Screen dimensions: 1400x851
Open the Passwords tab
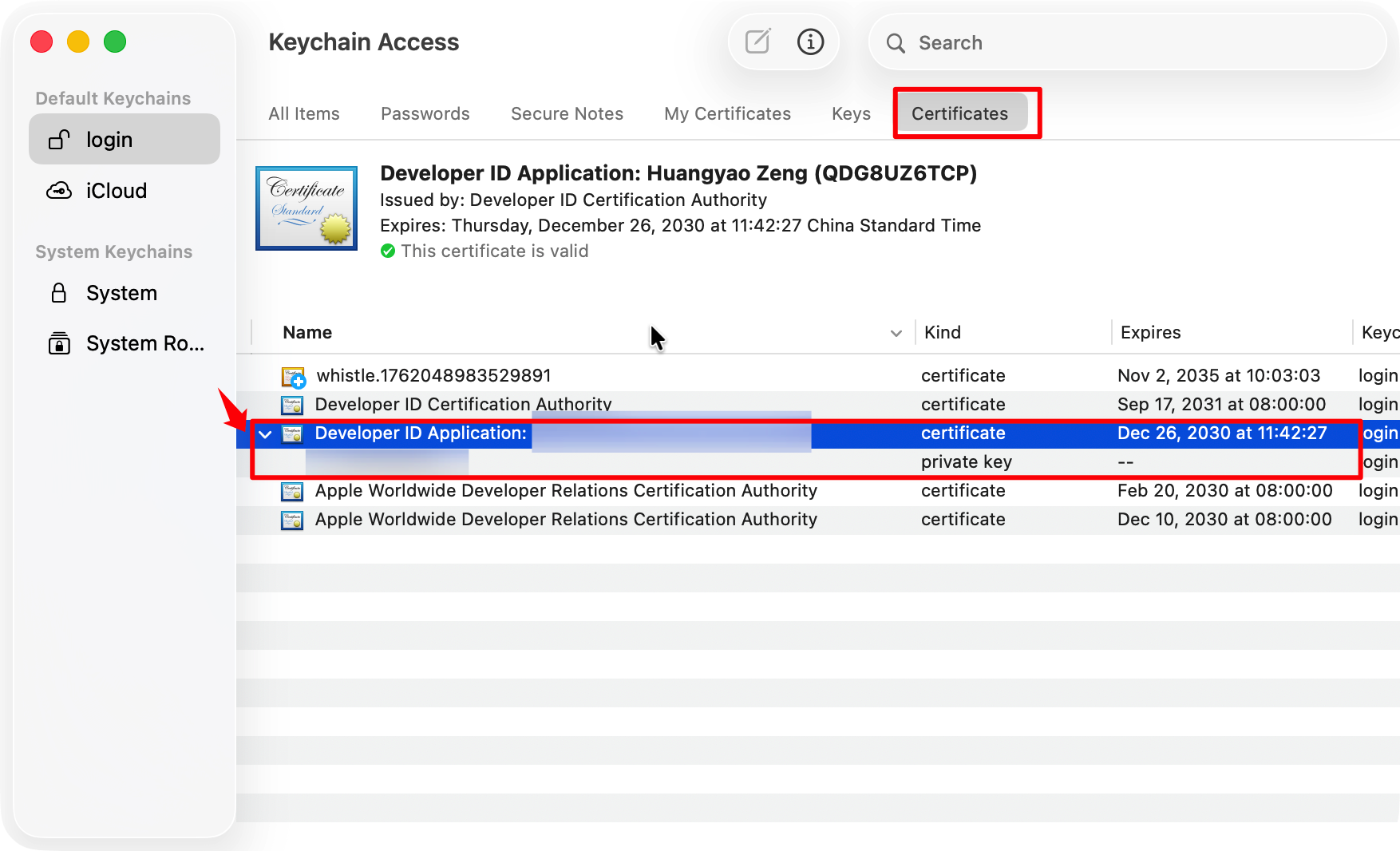425,114
